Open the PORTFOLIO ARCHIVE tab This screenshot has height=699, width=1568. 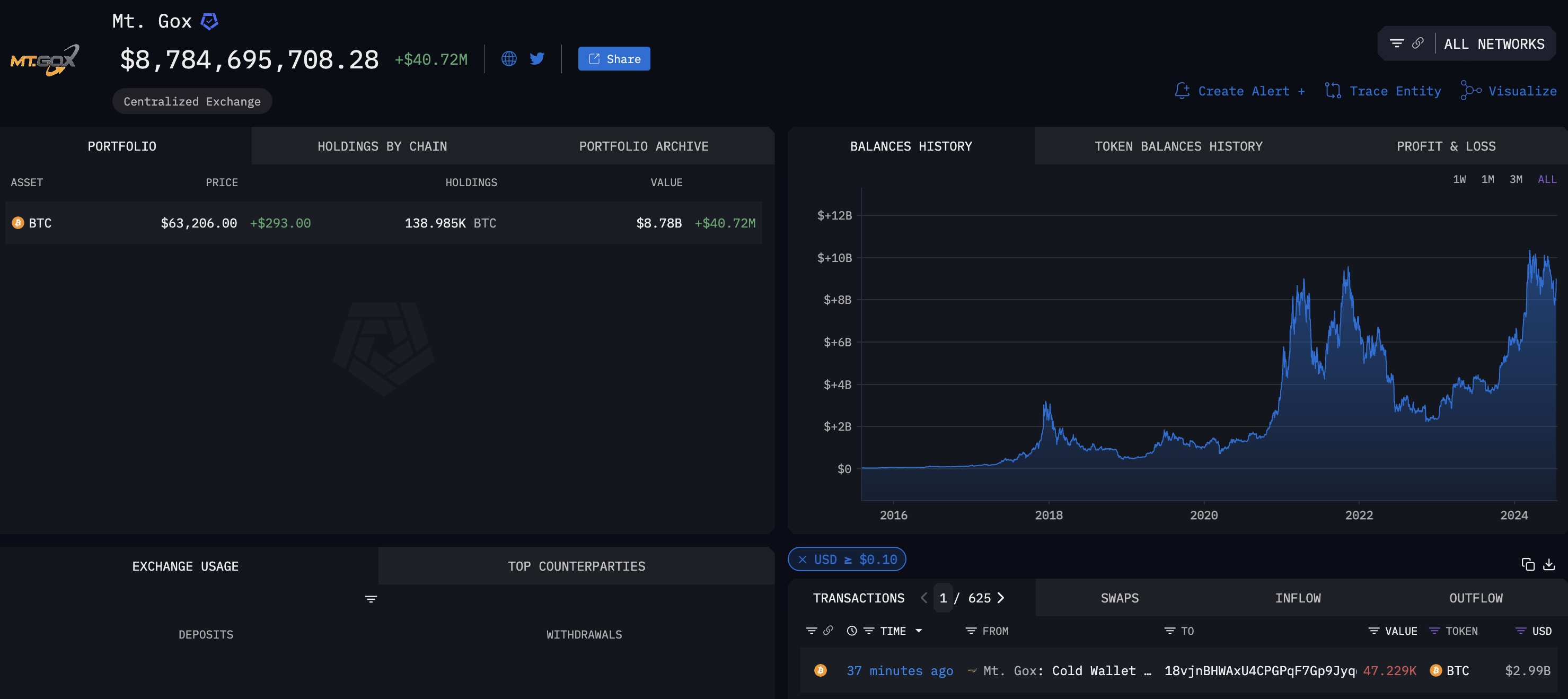[x=644, y=146]
